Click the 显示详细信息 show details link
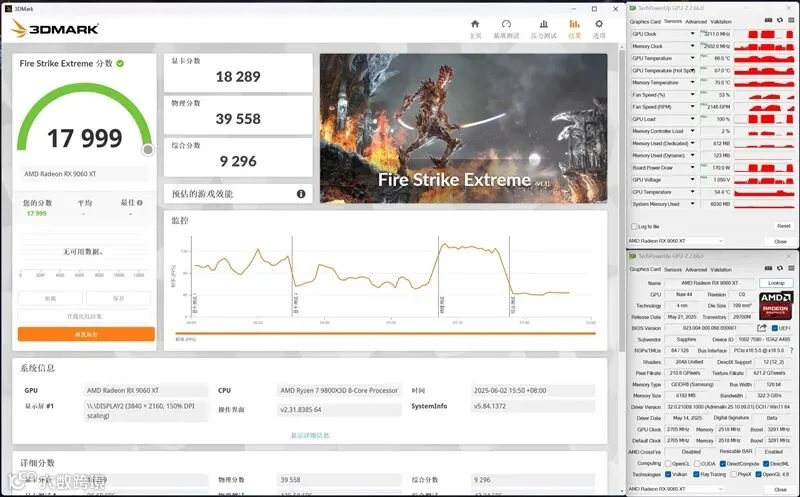This screenshot has height=497, width=800. [x=310, y=435]
